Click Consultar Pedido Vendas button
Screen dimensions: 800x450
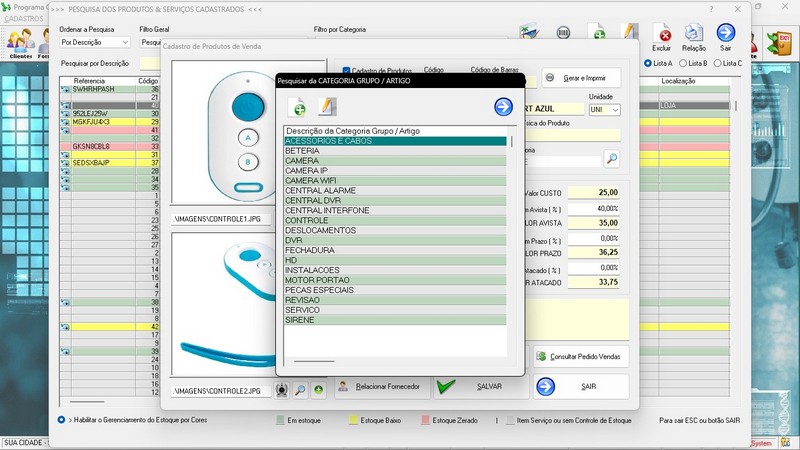click(x=580, y=356)
